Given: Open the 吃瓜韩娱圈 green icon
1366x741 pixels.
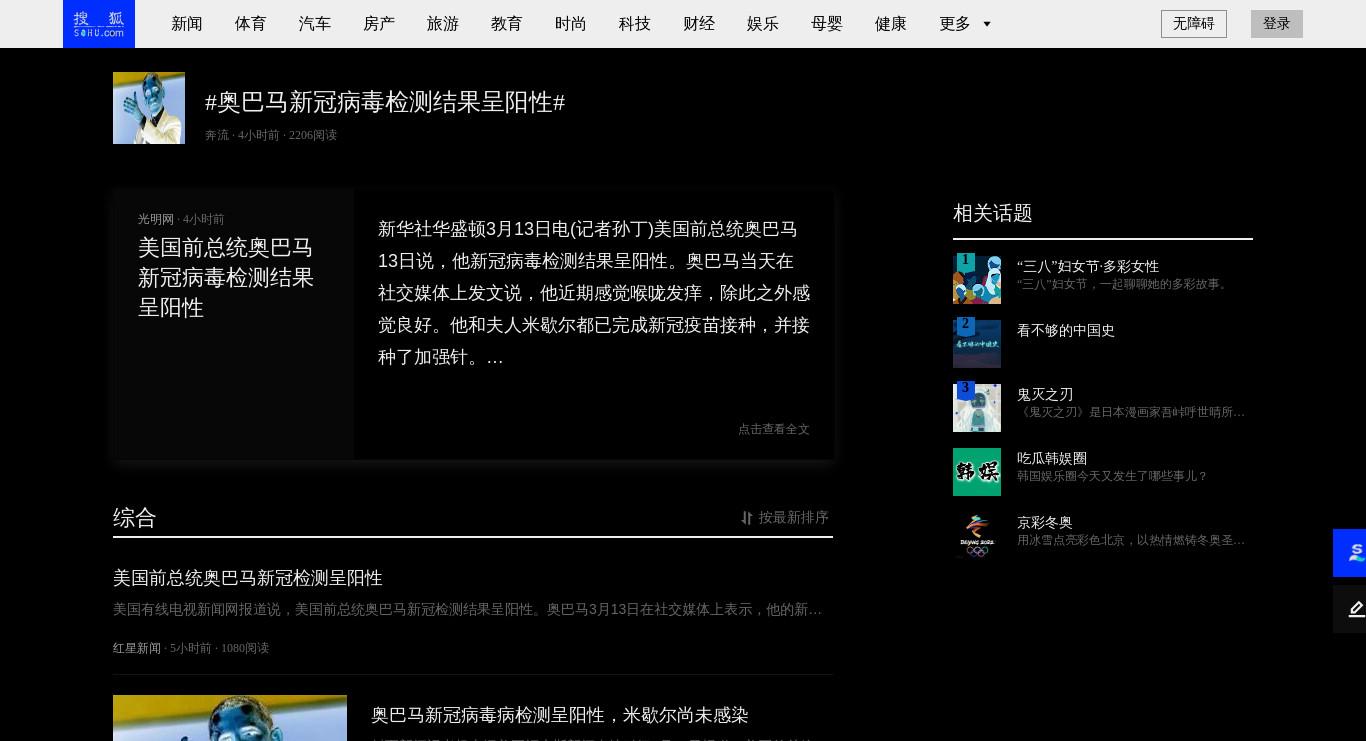Looking at the screenshot, I should 977,472.
